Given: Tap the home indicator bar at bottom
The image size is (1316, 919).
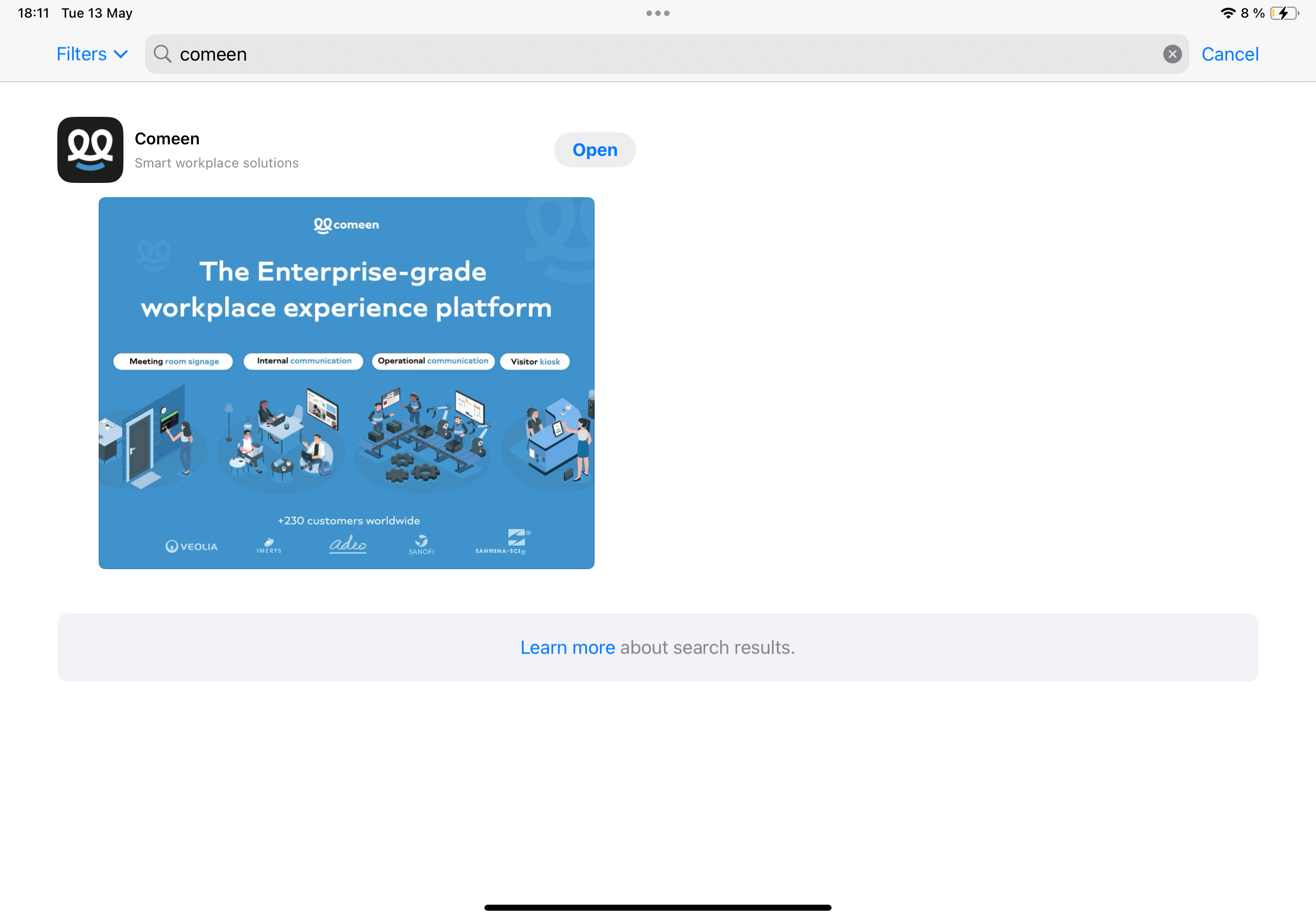Looking at the screenshot, I should pyautogui.click(x=657, y=907).
